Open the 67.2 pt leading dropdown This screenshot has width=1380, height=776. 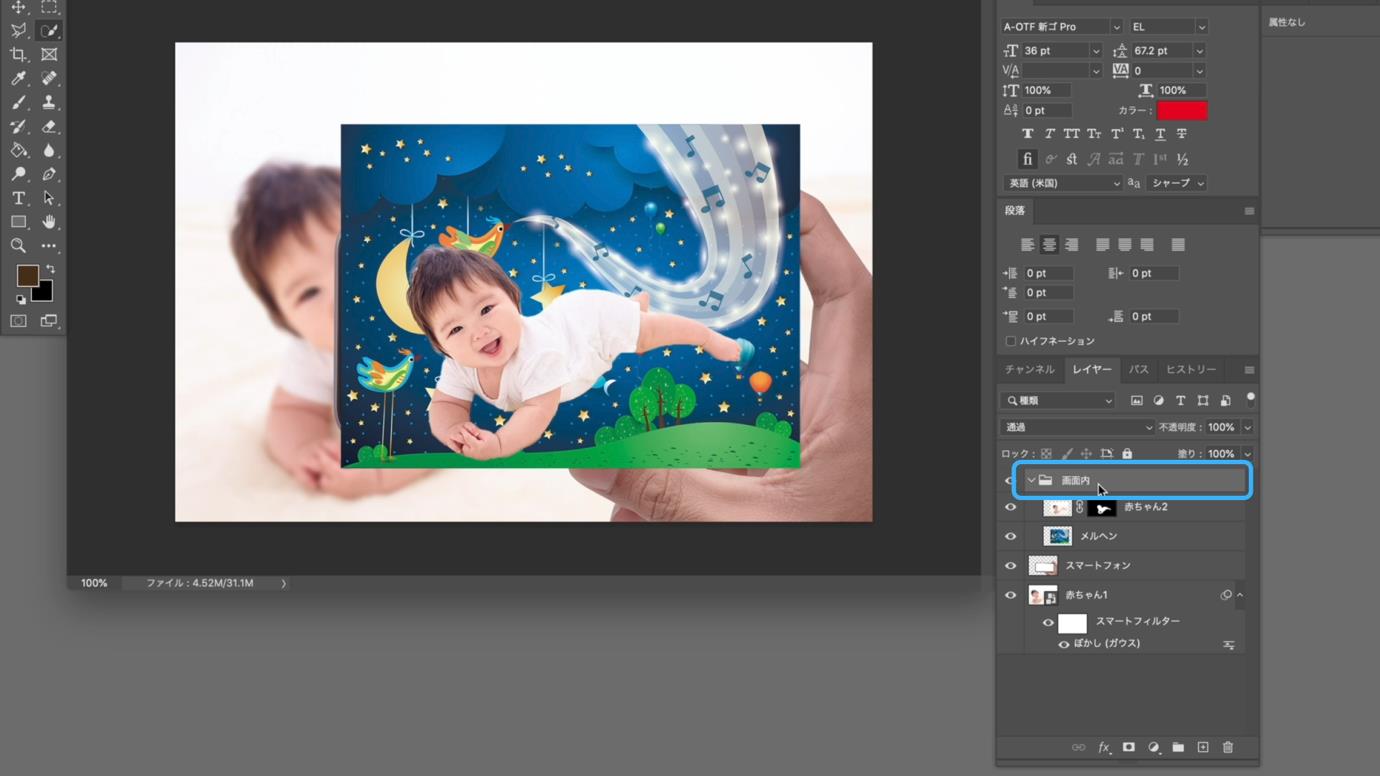1199,51
